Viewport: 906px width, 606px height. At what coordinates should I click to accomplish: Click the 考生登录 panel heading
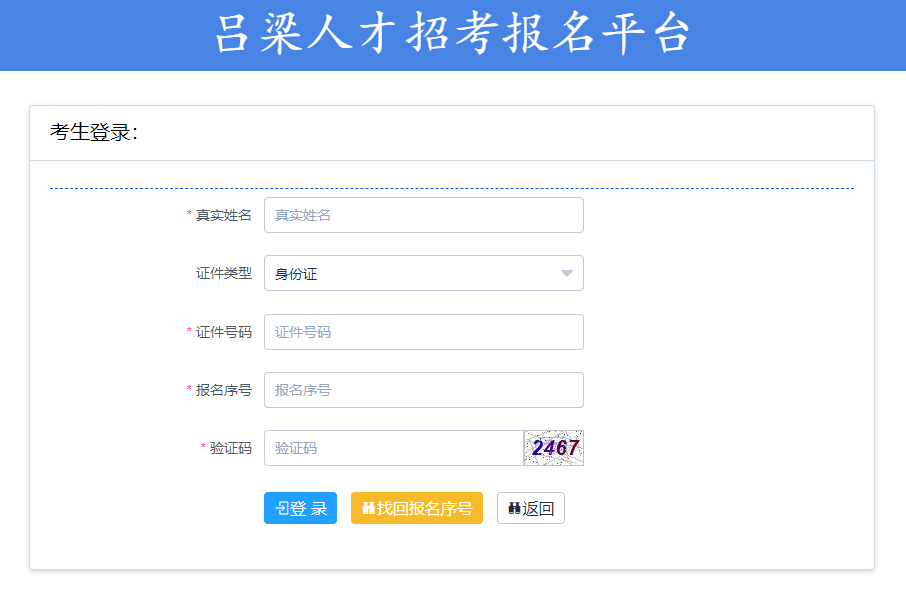(93, 133)
